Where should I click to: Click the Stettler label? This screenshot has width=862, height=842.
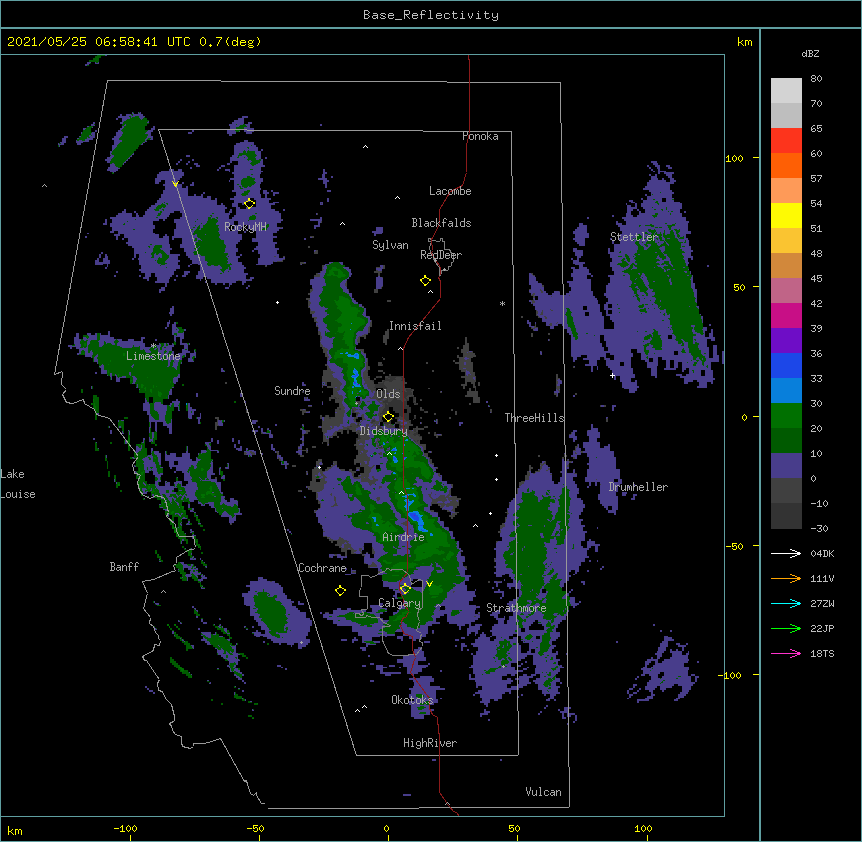point(634,237)
